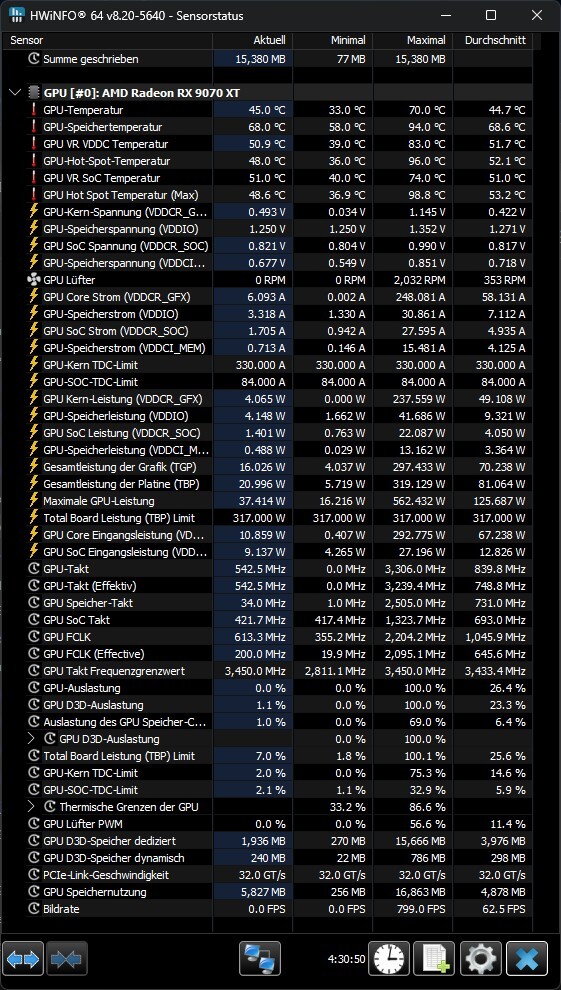This screenshot has width=561, height=990.
Task: Select GPU SoC Spannung (VDDCR_SOC) row
Action: 267,246
